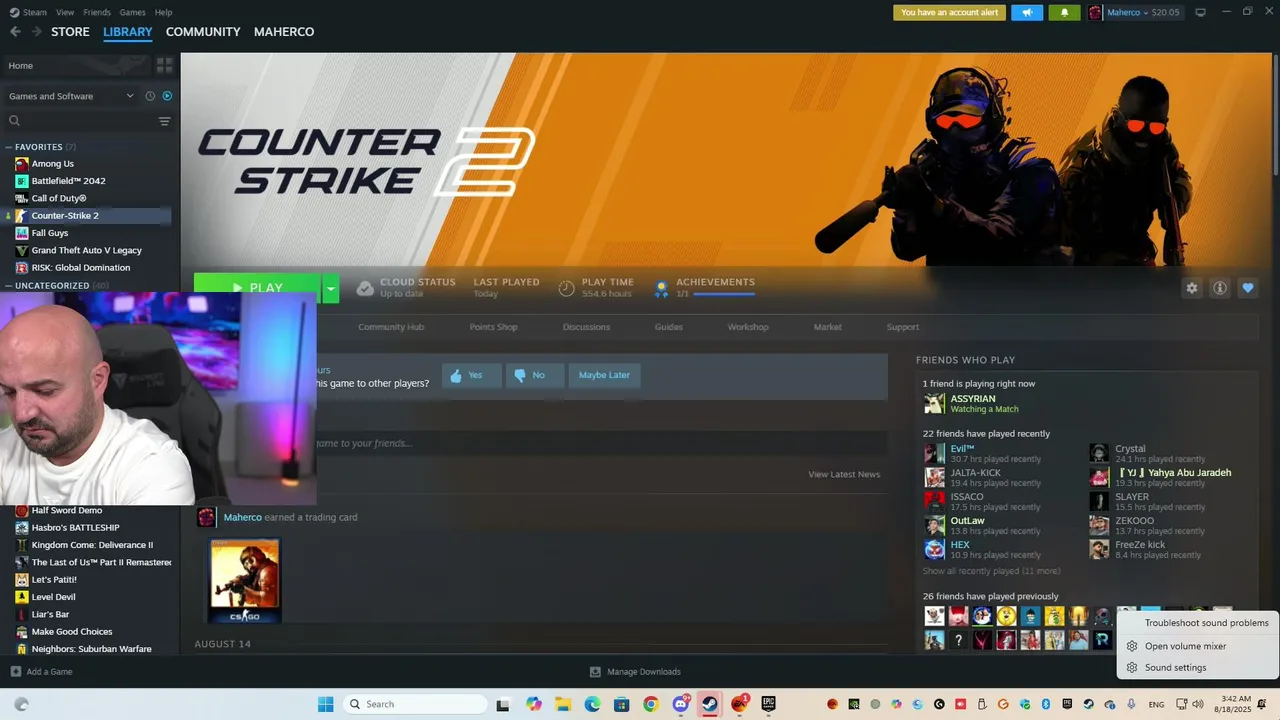This screenshot has height=720, width=1280.
Task: Click the cloud status icon
Action: point(366,288)
